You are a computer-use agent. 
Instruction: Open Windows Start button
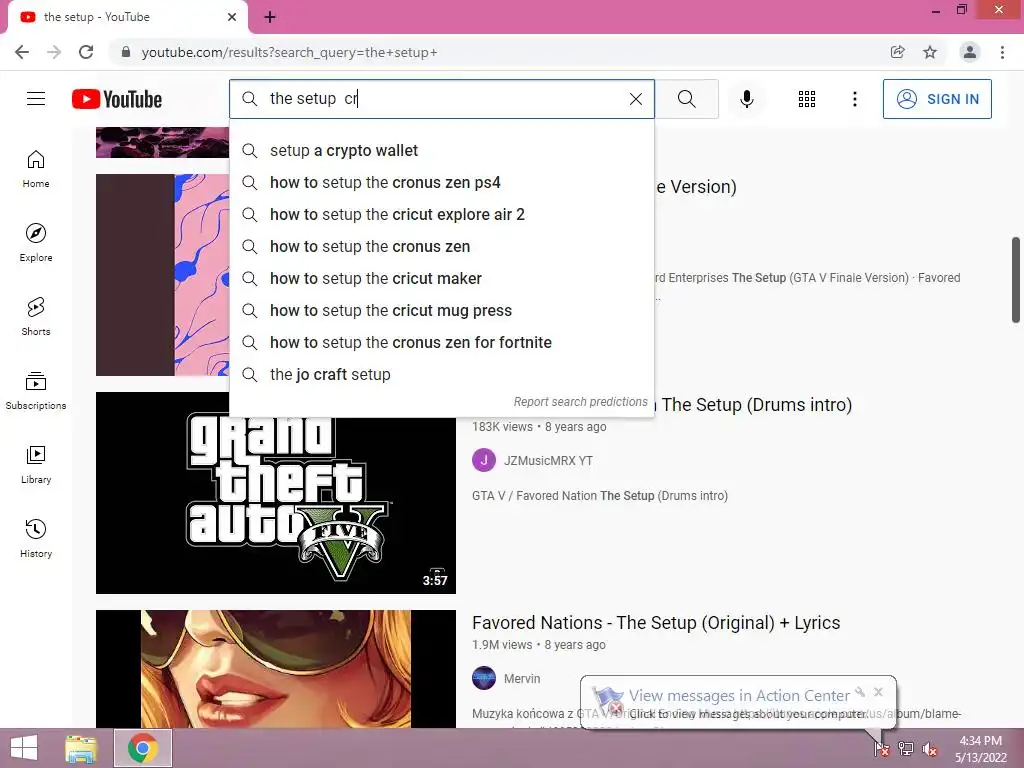pyautogui.click(x=24, y=748)
